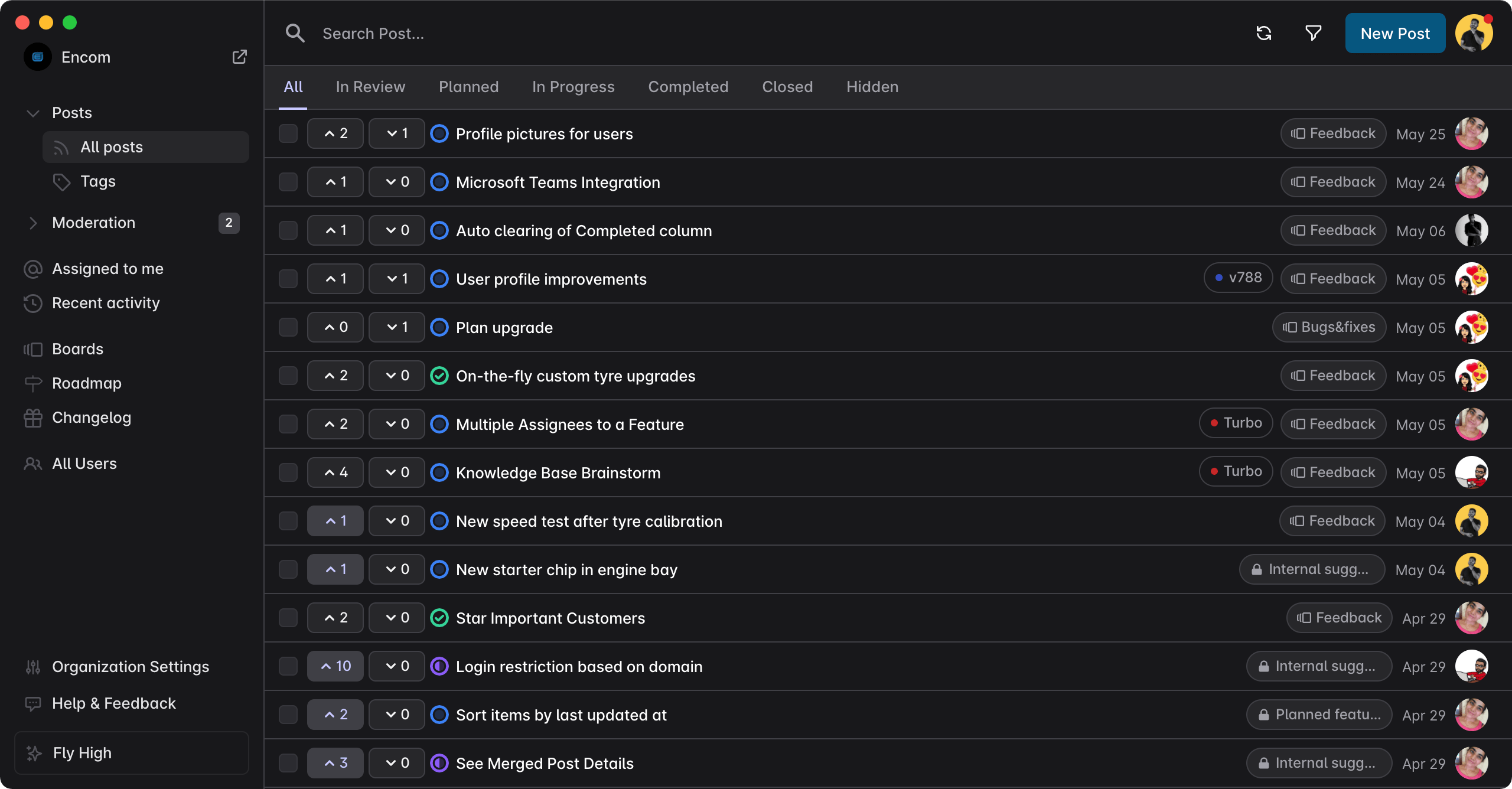
Task: Select the Tags icon in sidebar
Action: (x=62, y=182)
